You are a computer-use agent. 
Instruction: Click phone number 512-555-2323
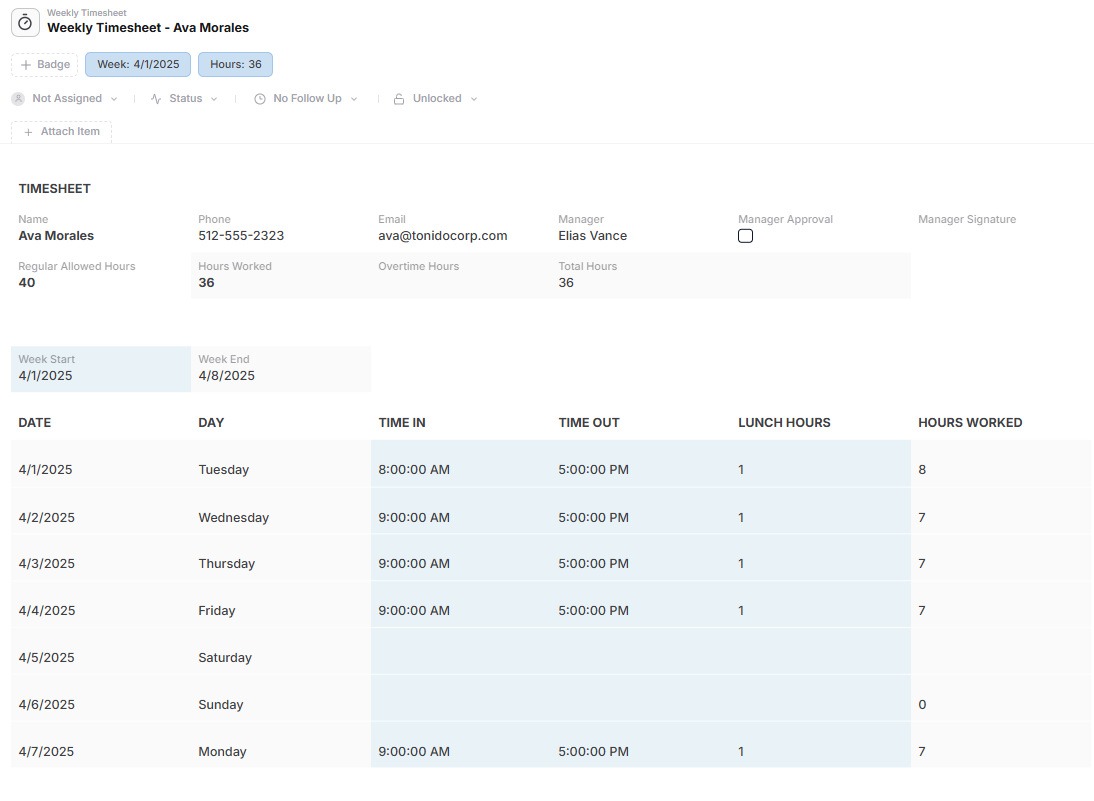point(241,236)
